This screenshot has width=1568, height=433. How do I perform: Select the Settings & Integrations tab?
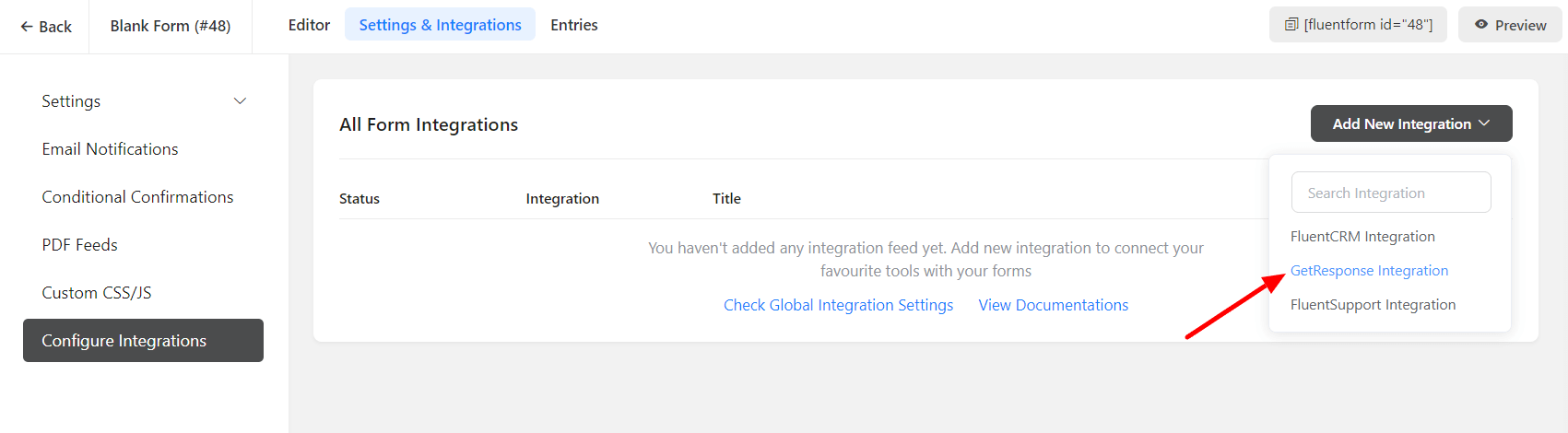(x=440, y=25)
